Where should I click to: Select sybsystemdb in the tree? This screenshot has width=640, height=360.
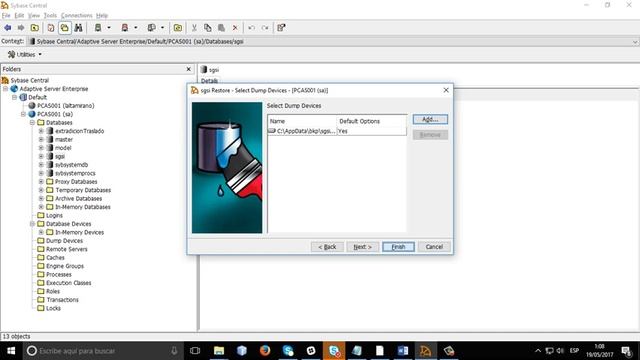click(71, 165)
